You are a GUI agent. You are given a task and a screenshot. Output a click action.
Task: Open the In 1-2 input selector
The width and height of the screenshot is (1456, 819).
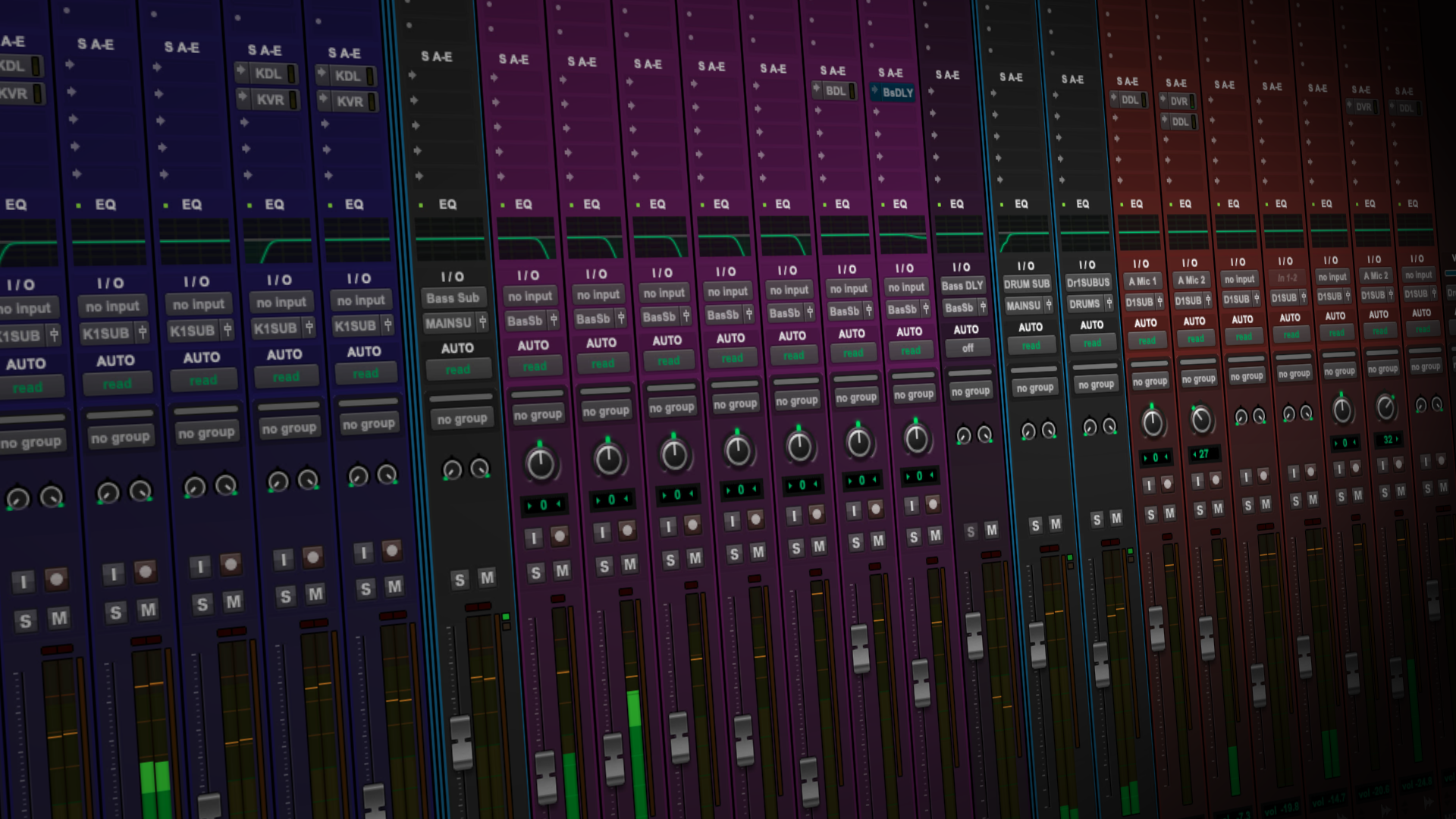(1287, 278)
